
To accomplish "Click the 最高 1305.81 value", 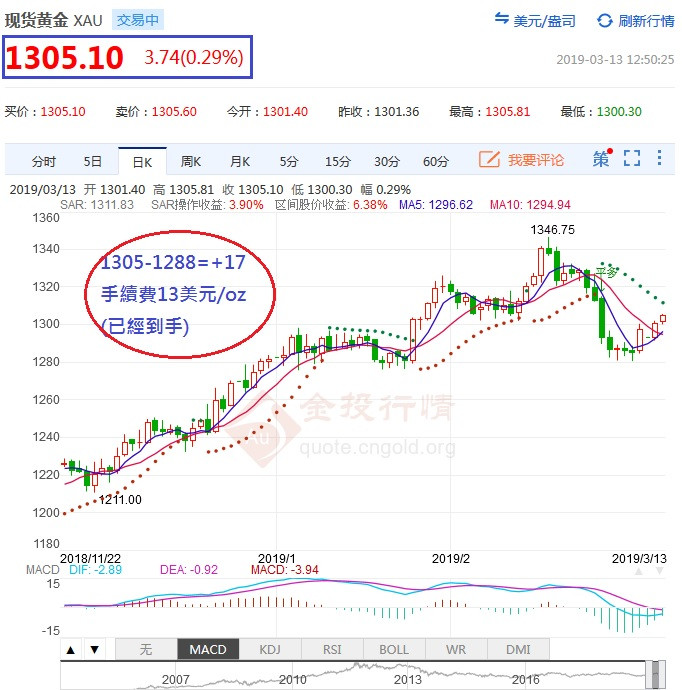I will tap(508, 111).
